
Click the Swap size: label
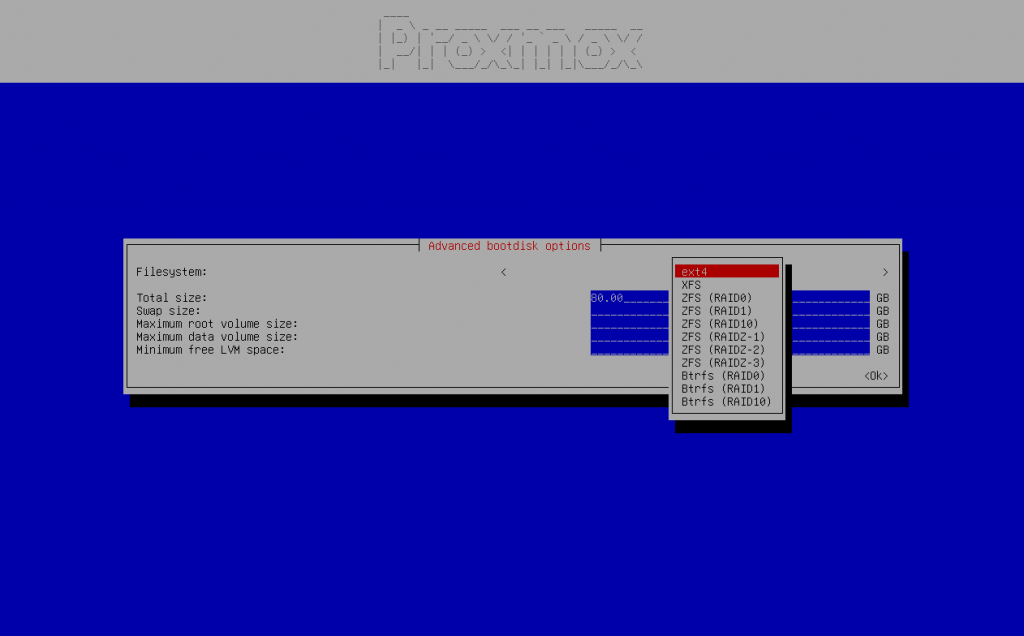coord(168,311)
